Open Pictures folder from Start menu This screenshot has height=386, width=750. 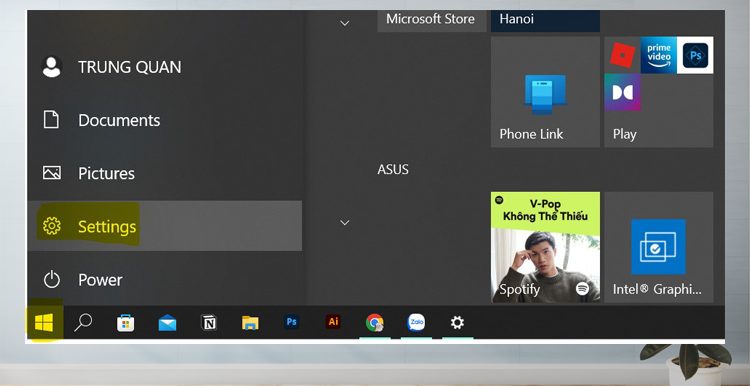click(x=165, y=173)
